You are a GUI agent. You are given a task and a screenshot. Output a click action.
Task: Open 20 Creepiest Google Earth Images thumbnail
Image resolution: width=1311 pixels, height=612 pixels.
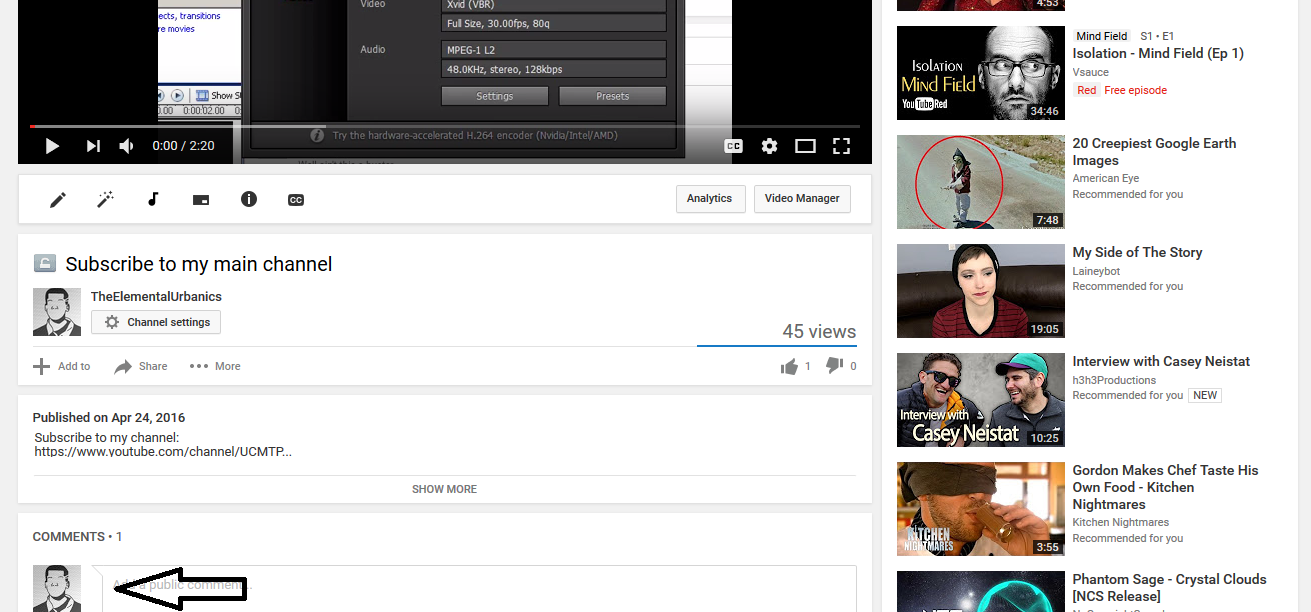(x=981, y=182)
